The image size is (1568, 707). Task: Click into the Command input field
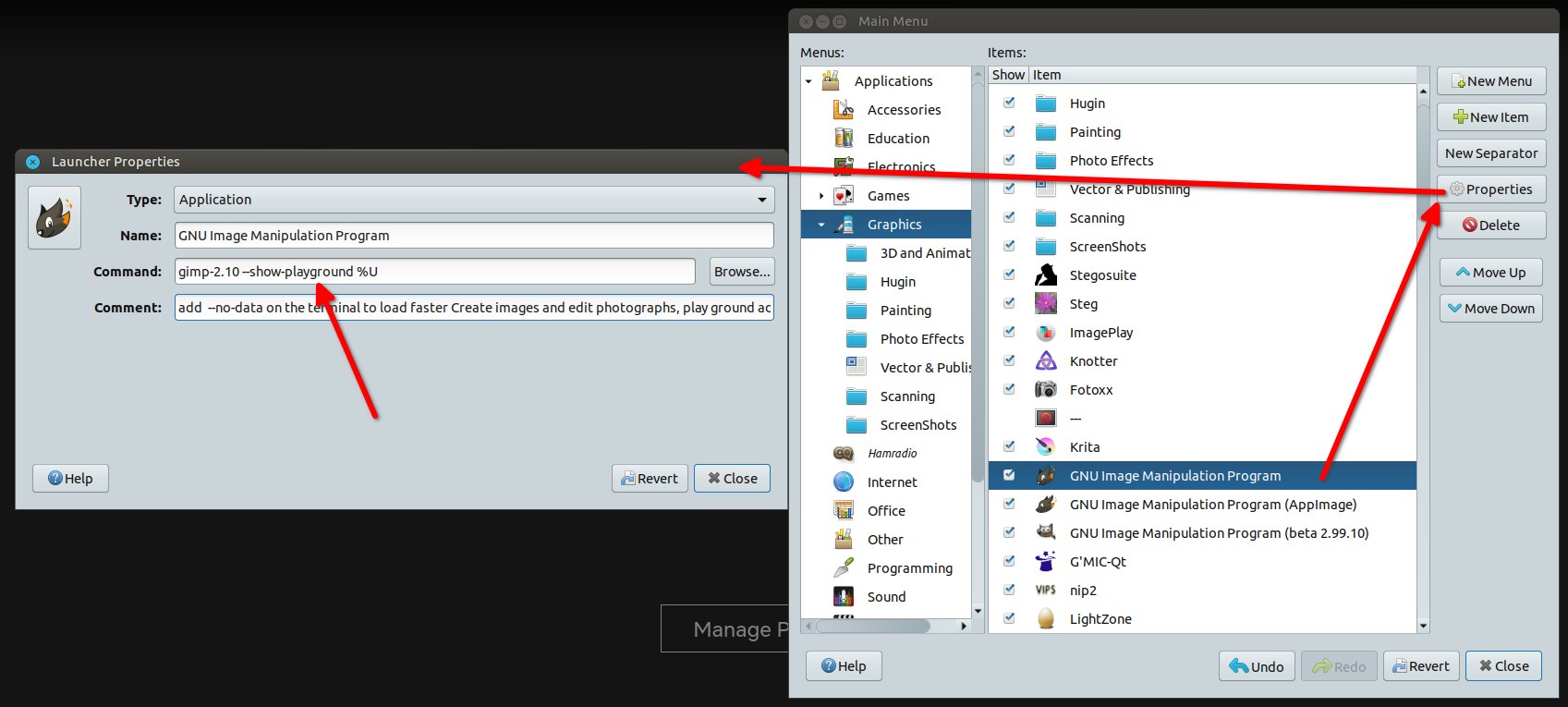435,272
